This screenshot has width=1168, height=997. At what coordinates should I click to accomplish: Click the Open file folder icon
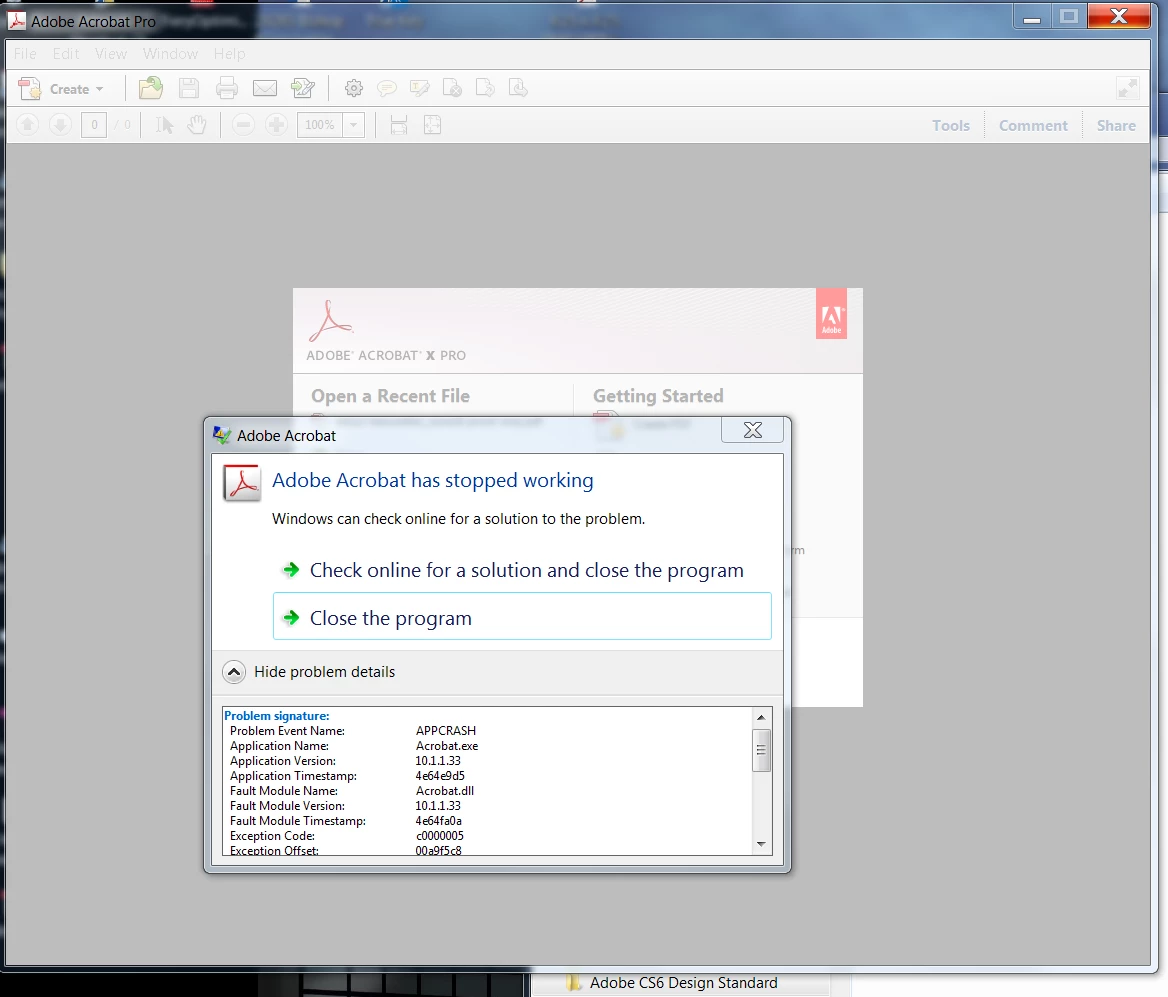click(150, 88)
